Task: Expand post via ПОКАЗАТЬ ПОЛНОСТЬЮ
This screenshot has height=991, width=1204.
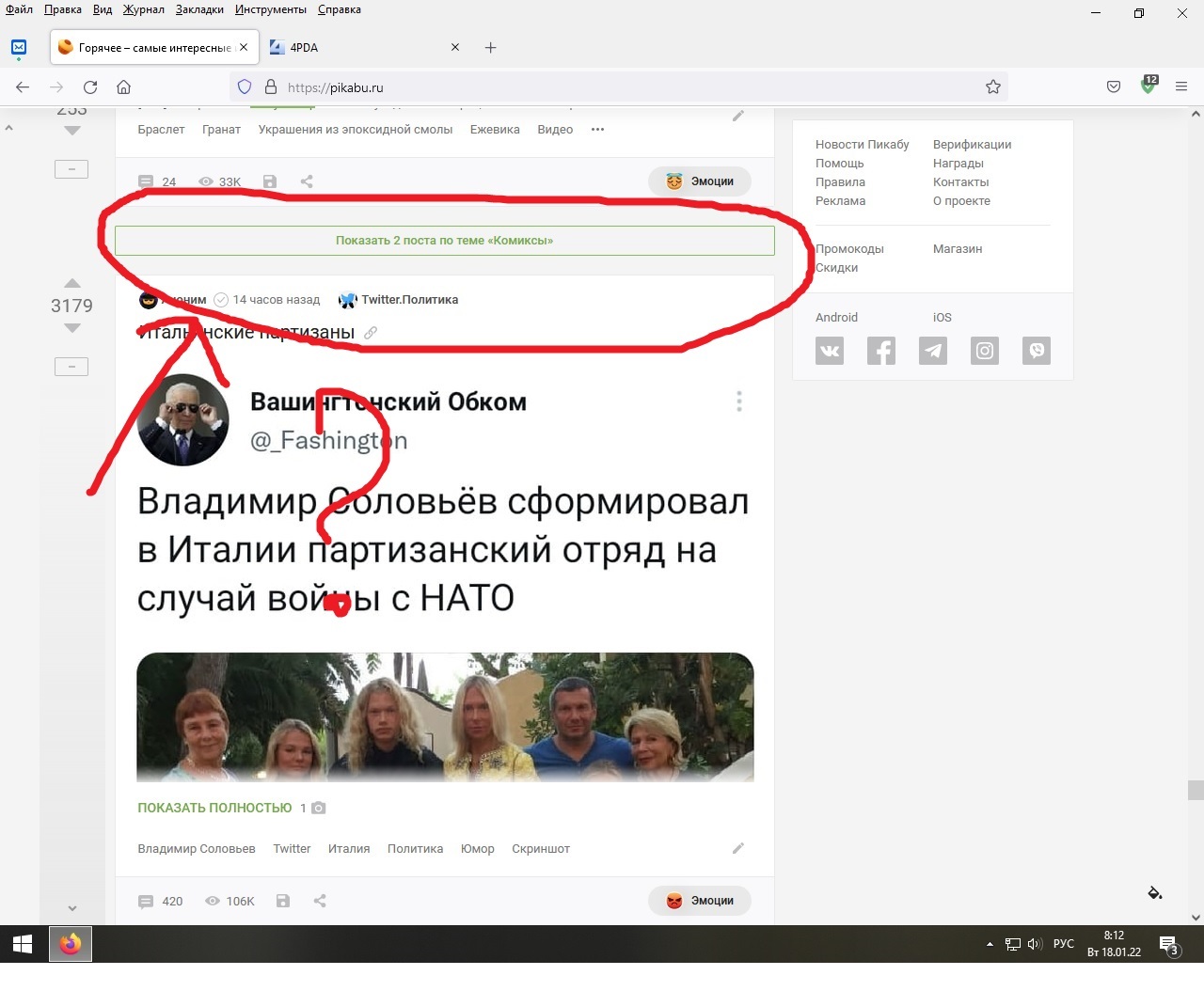Action: click(x=214, y=808)
